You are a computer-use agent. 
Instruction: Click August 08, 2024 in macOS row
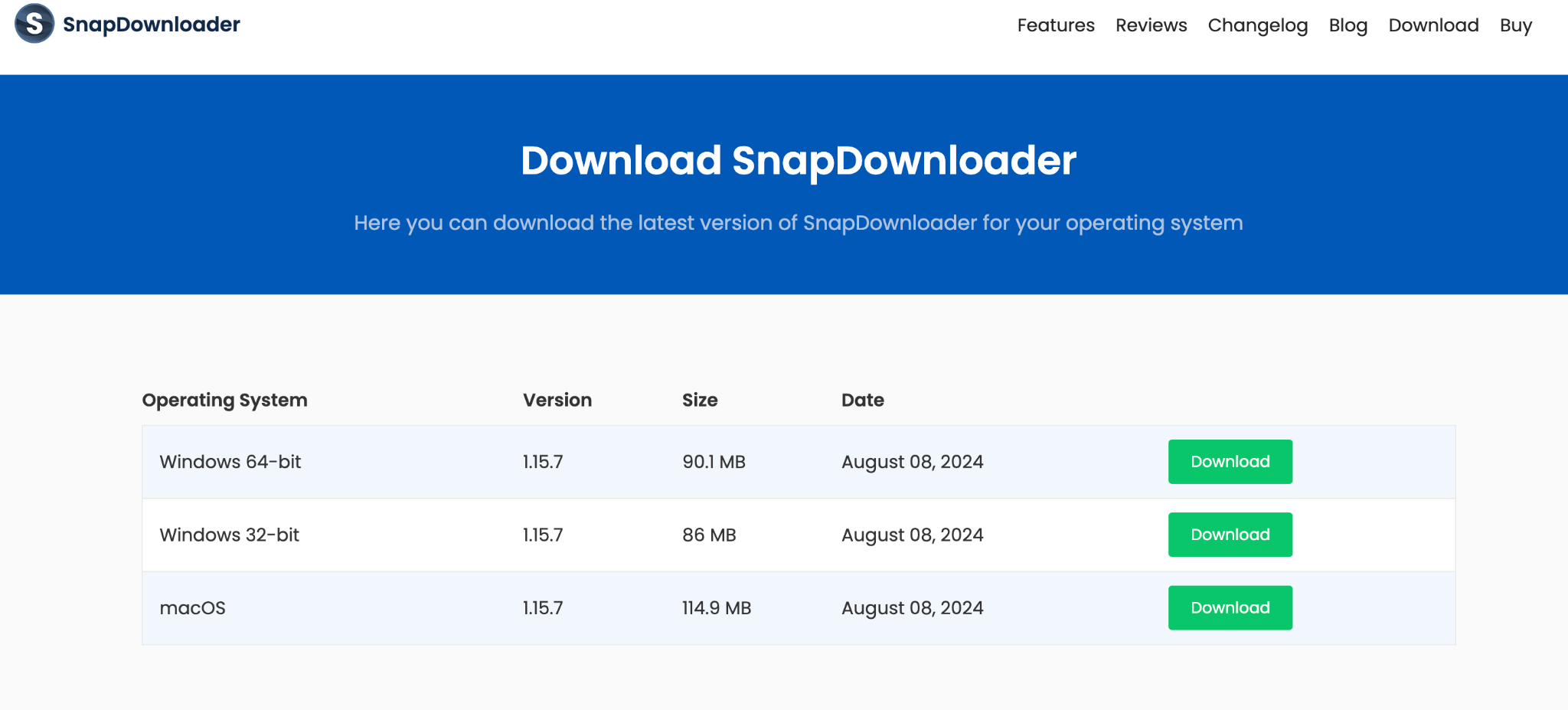(912, 609)
